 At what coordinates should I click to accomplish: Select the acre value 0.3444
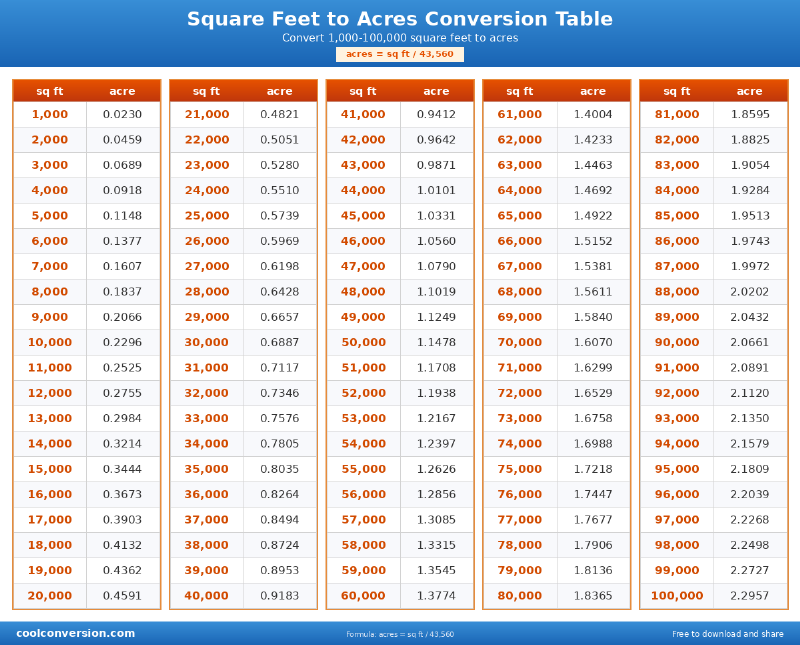pos(122,469)
